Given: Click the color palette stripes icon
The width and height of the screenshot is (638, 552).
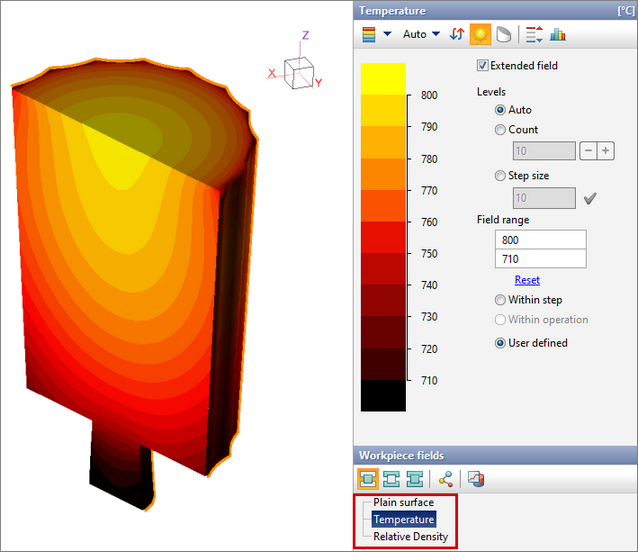Looking at the screenshot, I should pyautogui.click(x=369, y=34).
